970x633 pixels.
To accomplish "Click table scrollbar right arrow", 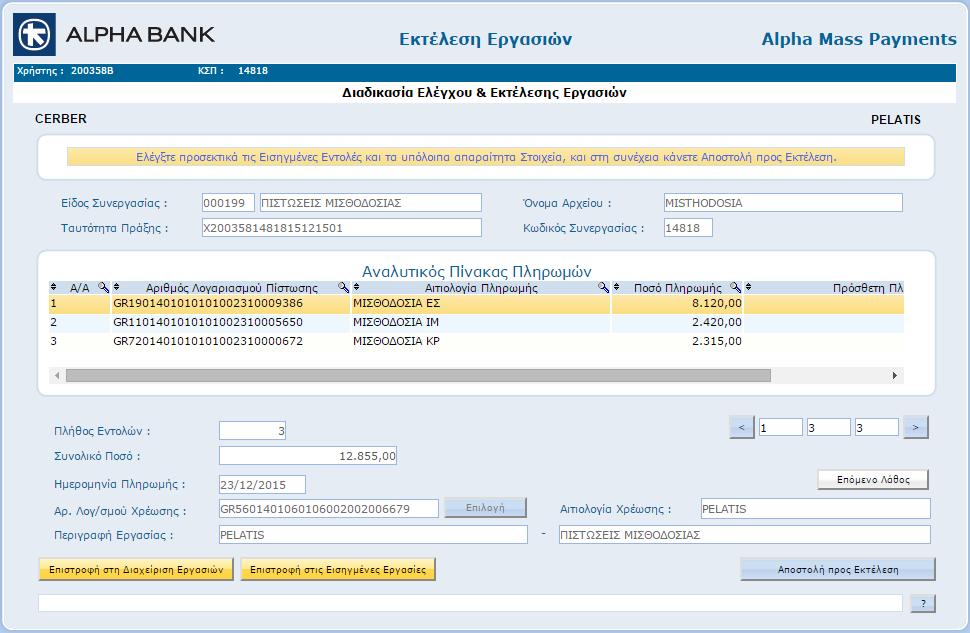I will coord(895,376).
